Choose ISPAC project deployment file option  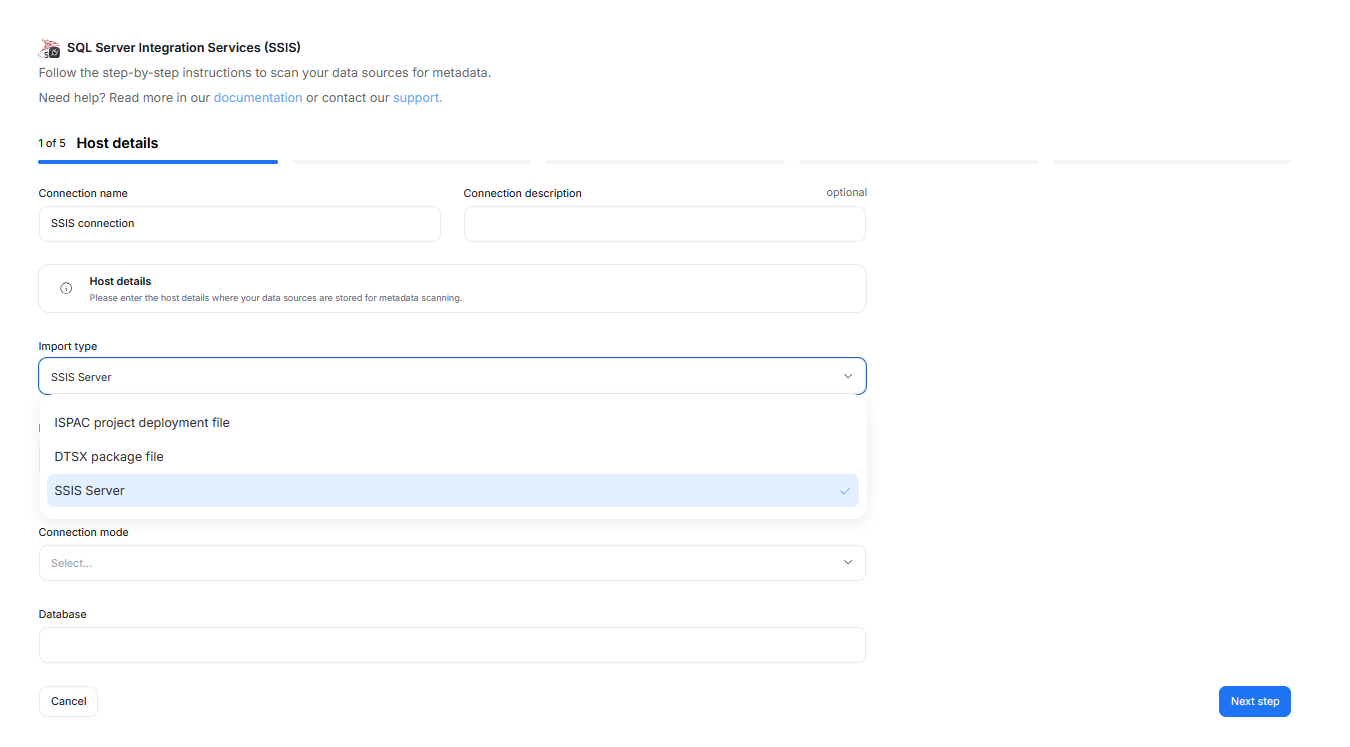point(142,423)
